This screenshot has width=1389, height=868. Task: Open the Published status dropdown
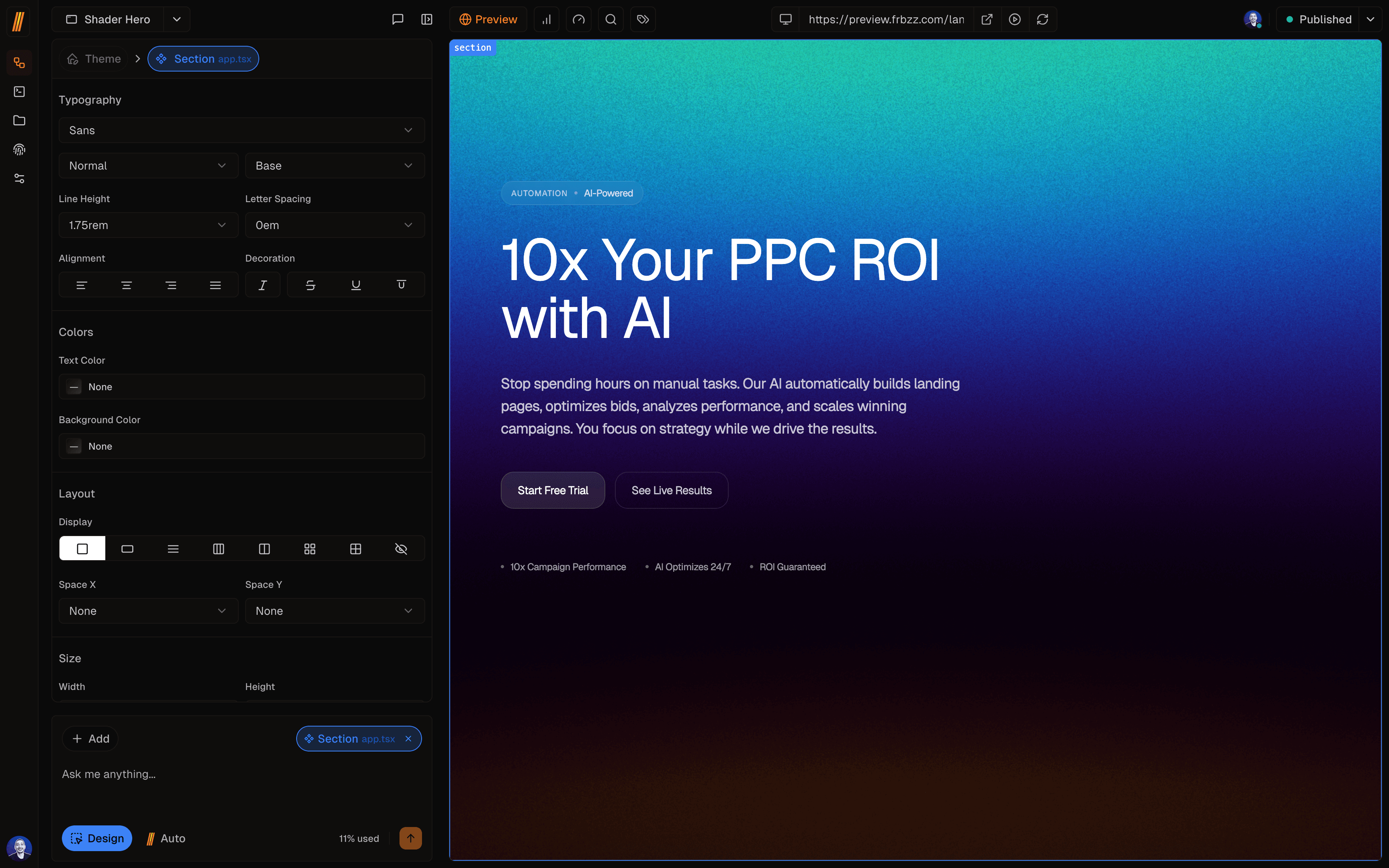coord(1371,20)
